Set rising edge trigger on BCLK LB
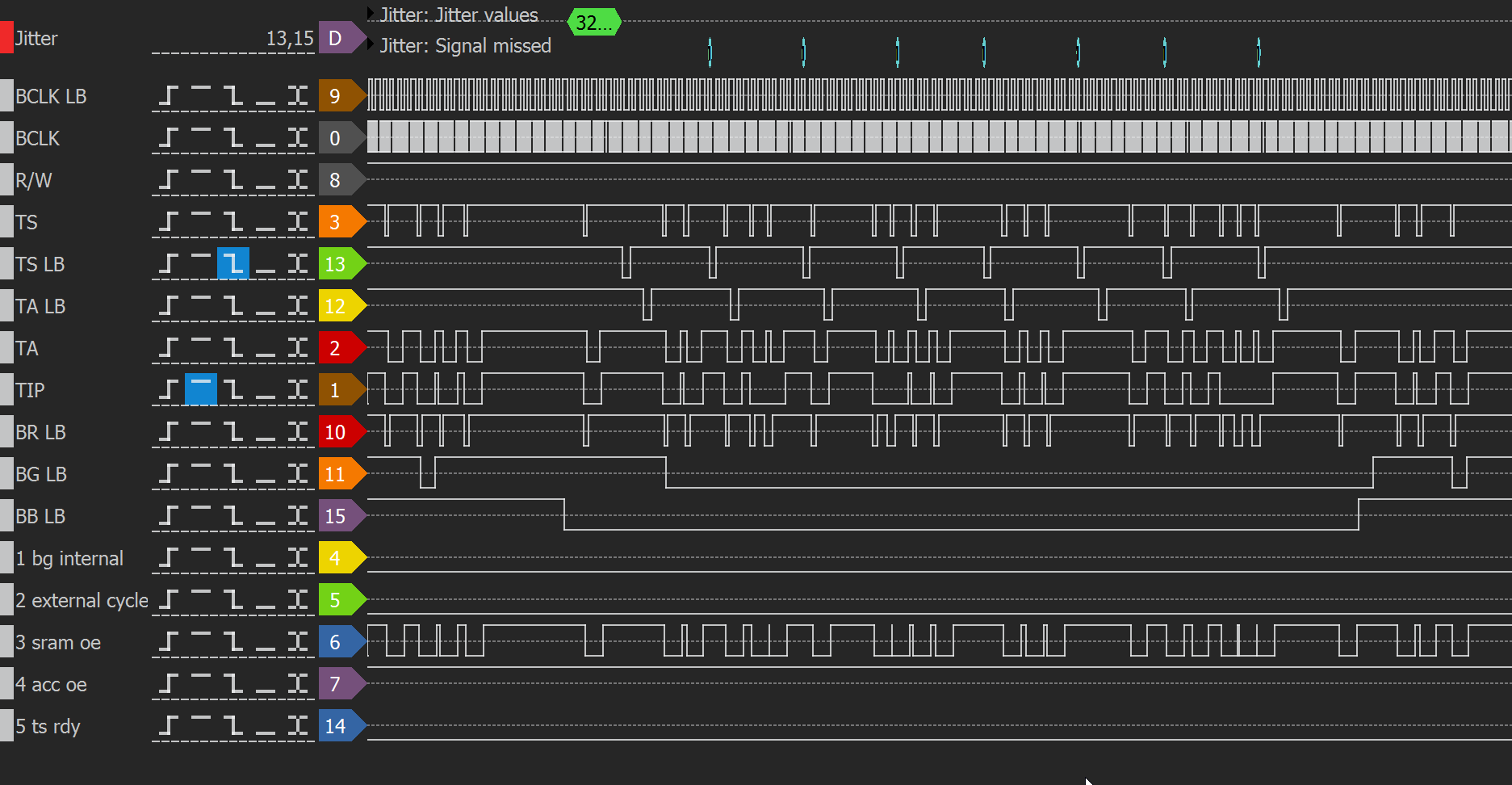 tap(168, 96)
